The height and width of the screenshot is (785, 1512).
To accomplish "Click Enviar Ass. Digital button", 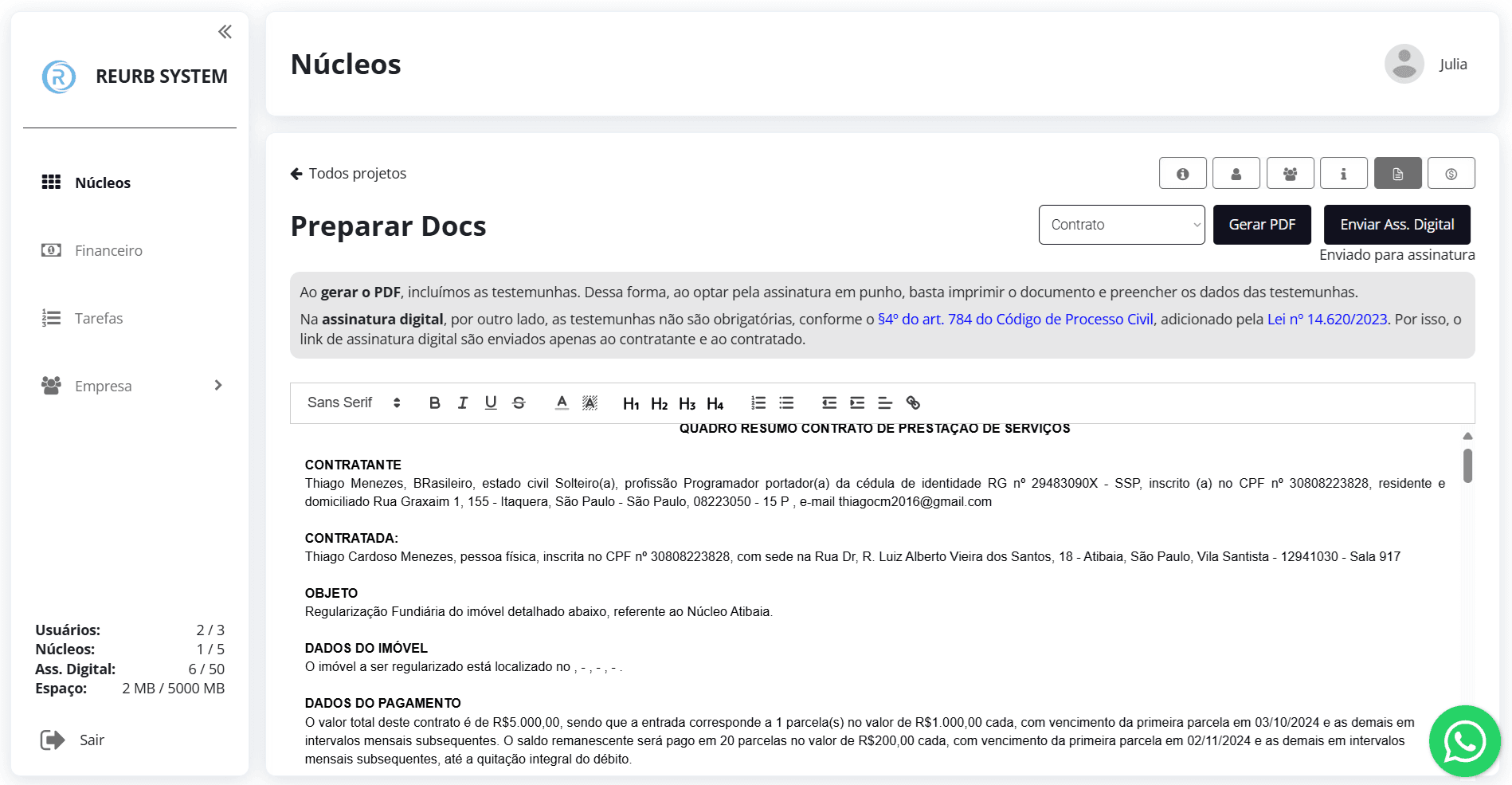I will pos(1397,225).
